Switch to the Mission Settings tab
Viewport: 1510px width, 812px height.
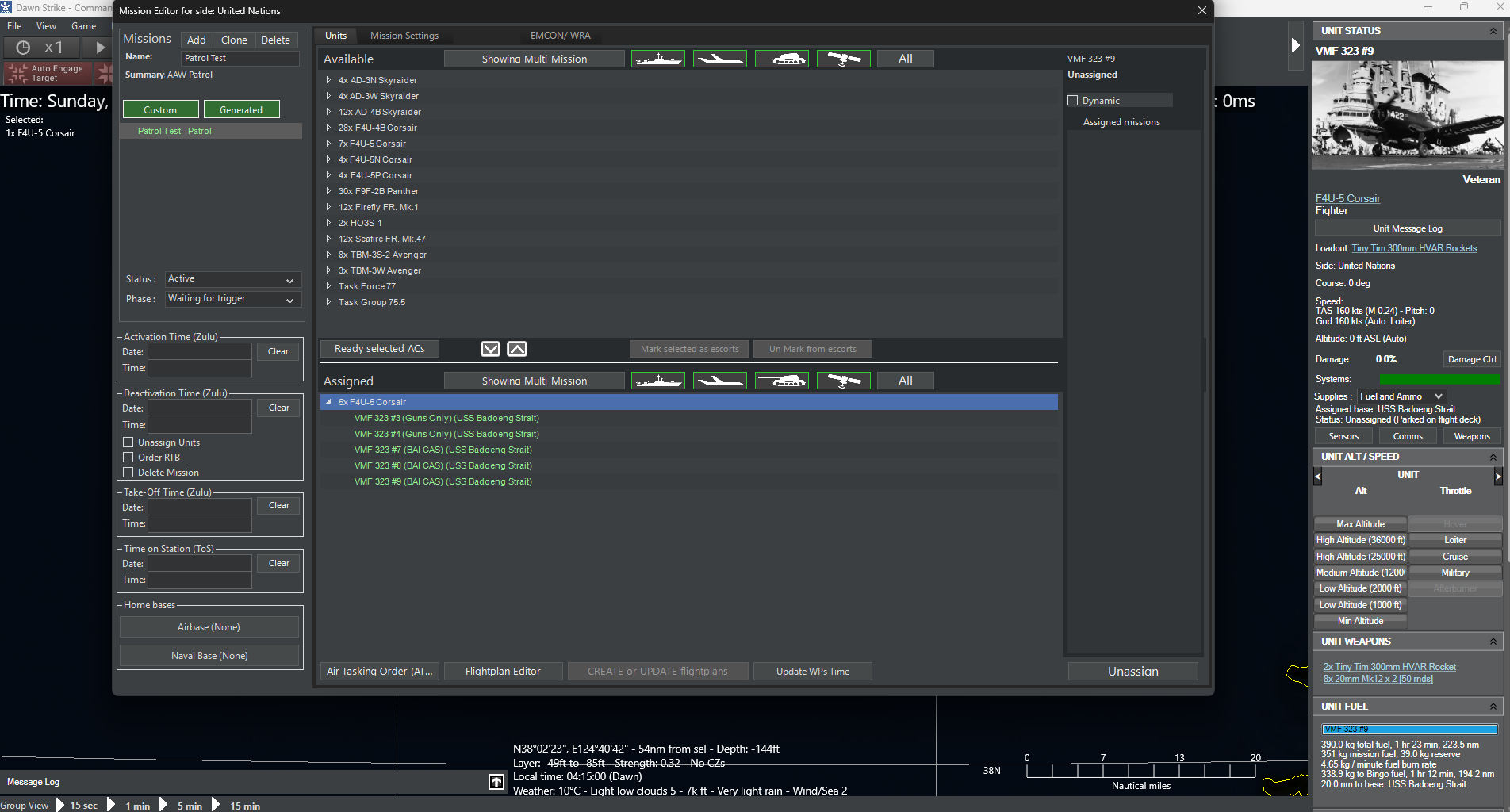tap(404, 35)
